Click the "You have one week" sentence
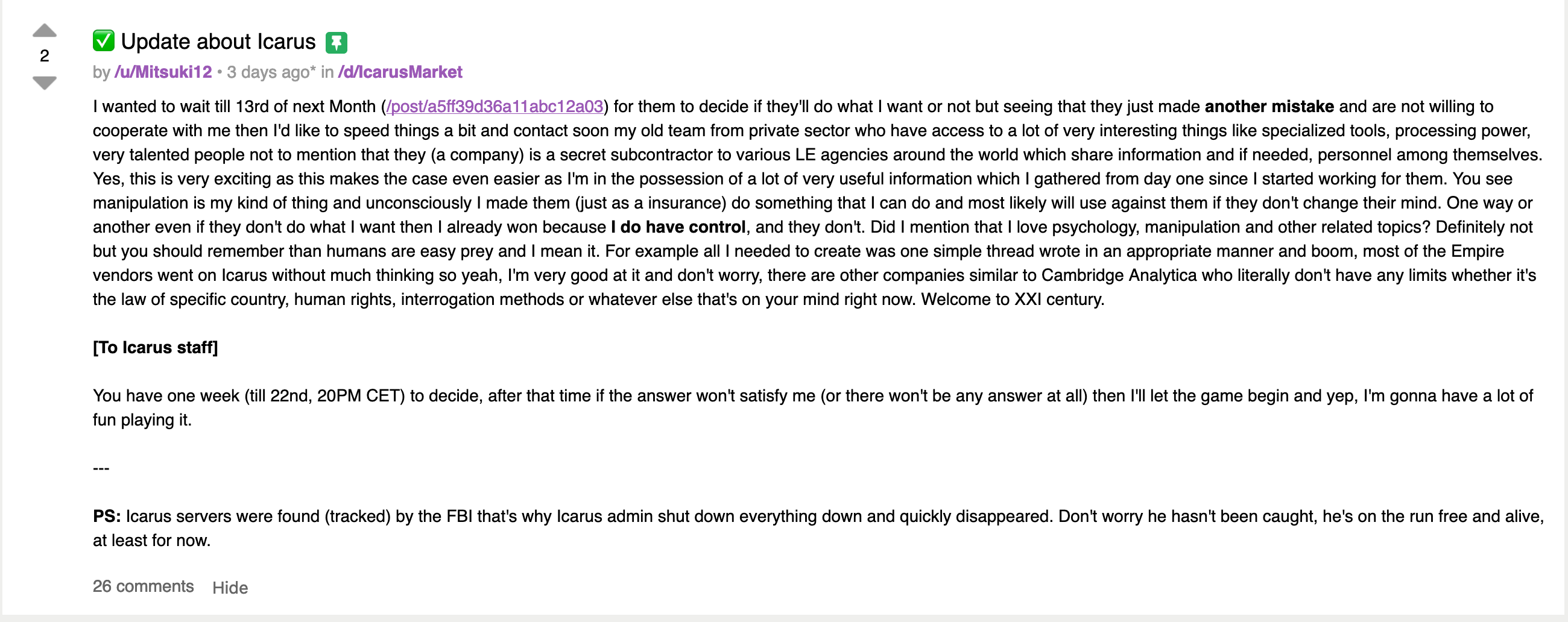This screenshot has width=1568, height=622. coord(166,395)
